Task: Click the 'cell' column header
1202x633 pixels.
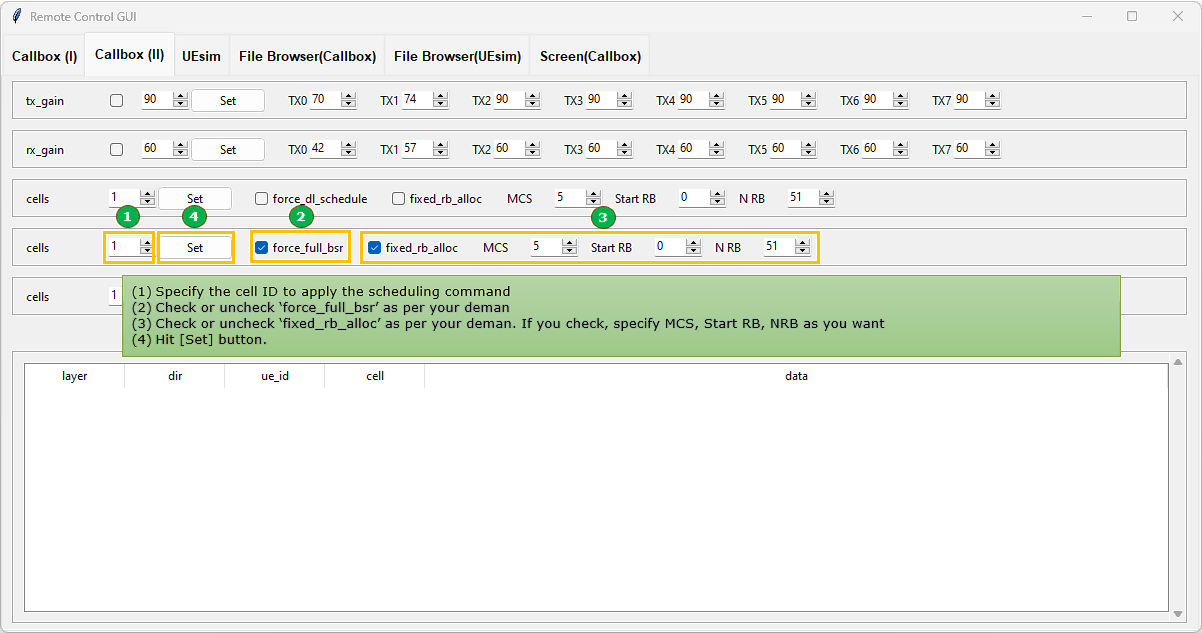Action: (x=375, y=376)
